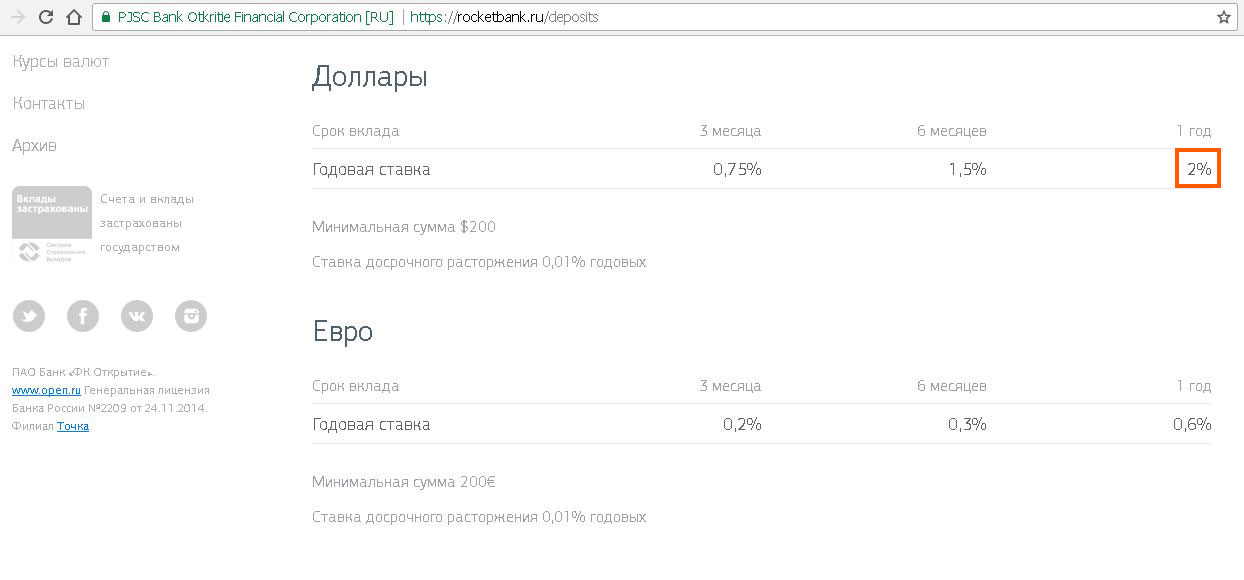Select the 'Архив' sidebar item
Screen dimensions: 1244x580
(35, 146)
